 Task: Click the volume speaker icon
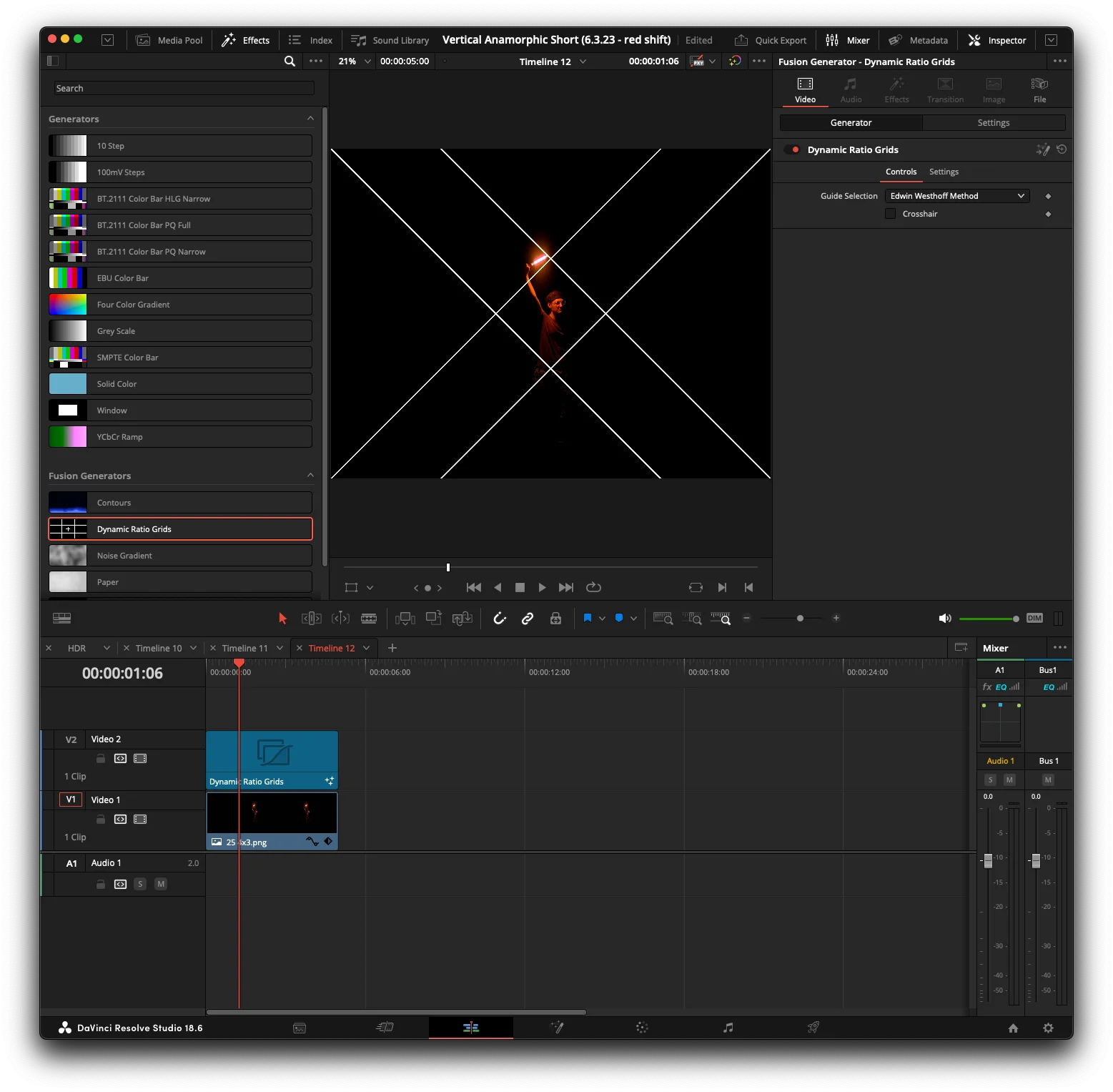945,619
